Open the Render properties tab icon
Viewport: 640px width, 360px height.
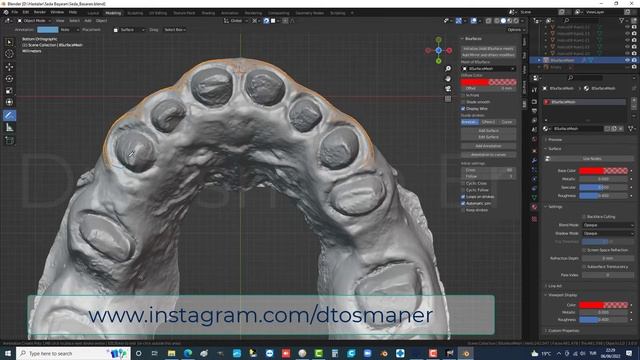coord(534,101)
